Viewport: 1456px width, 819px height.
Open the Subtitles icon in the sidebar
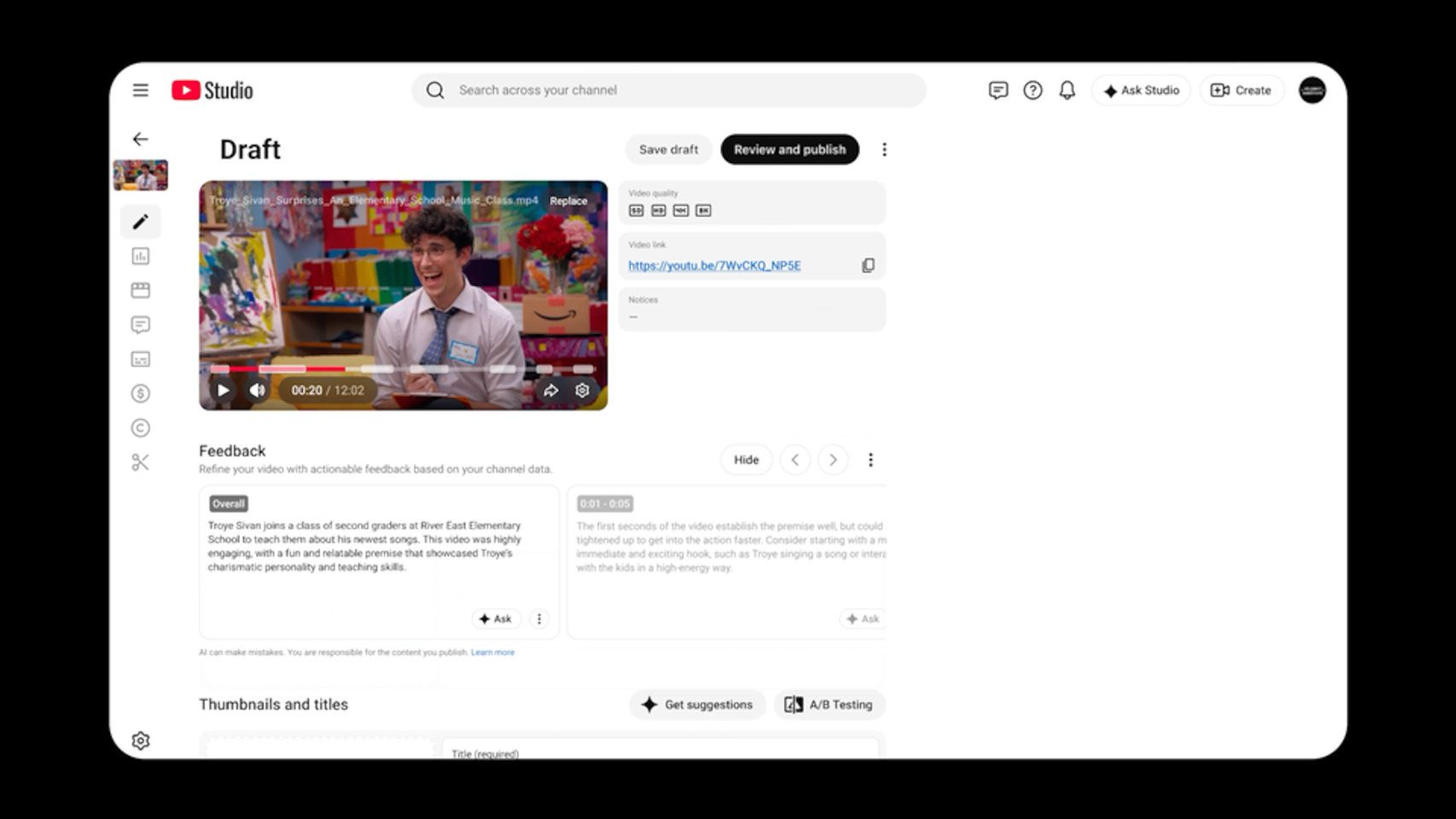(x=140, y=359)
